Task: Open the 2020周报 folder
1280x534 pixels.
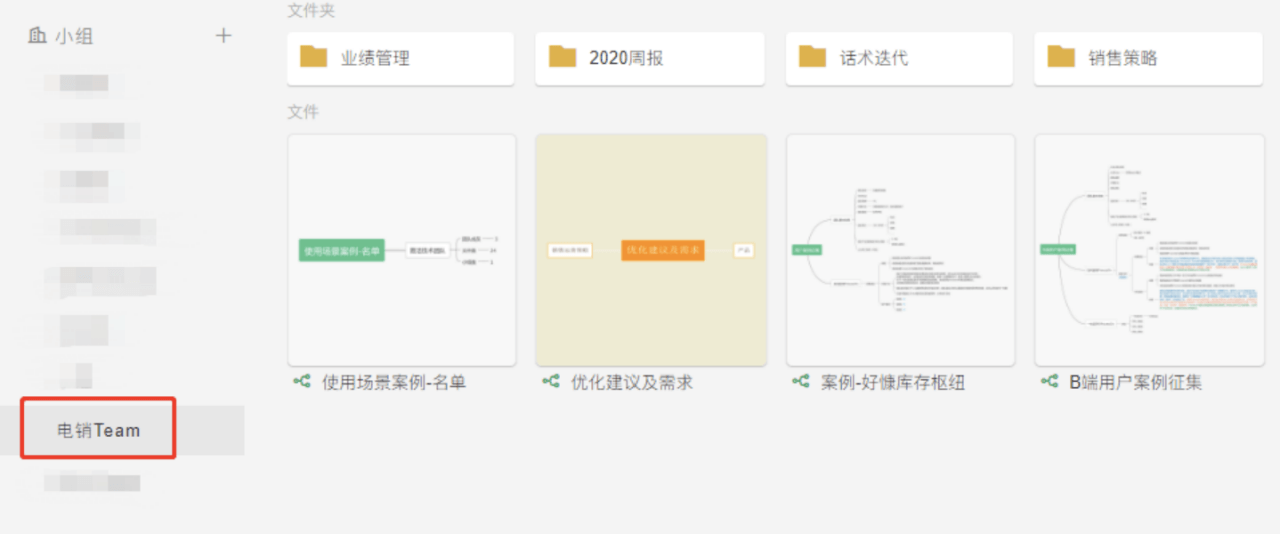Action: pos(650,58)
